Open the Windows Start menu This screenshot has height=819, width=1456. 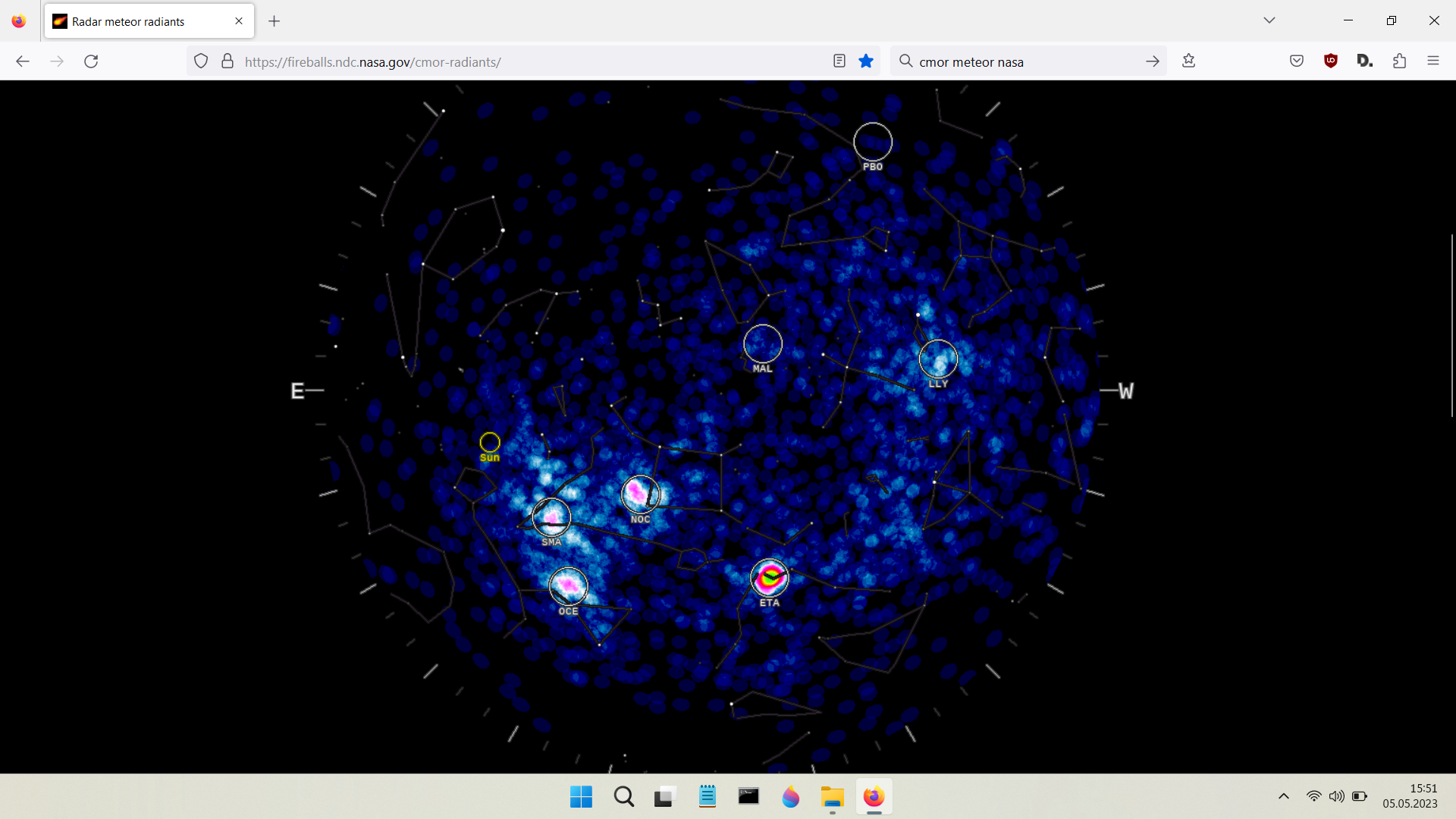pyautogui.click(x=581, y=797)
